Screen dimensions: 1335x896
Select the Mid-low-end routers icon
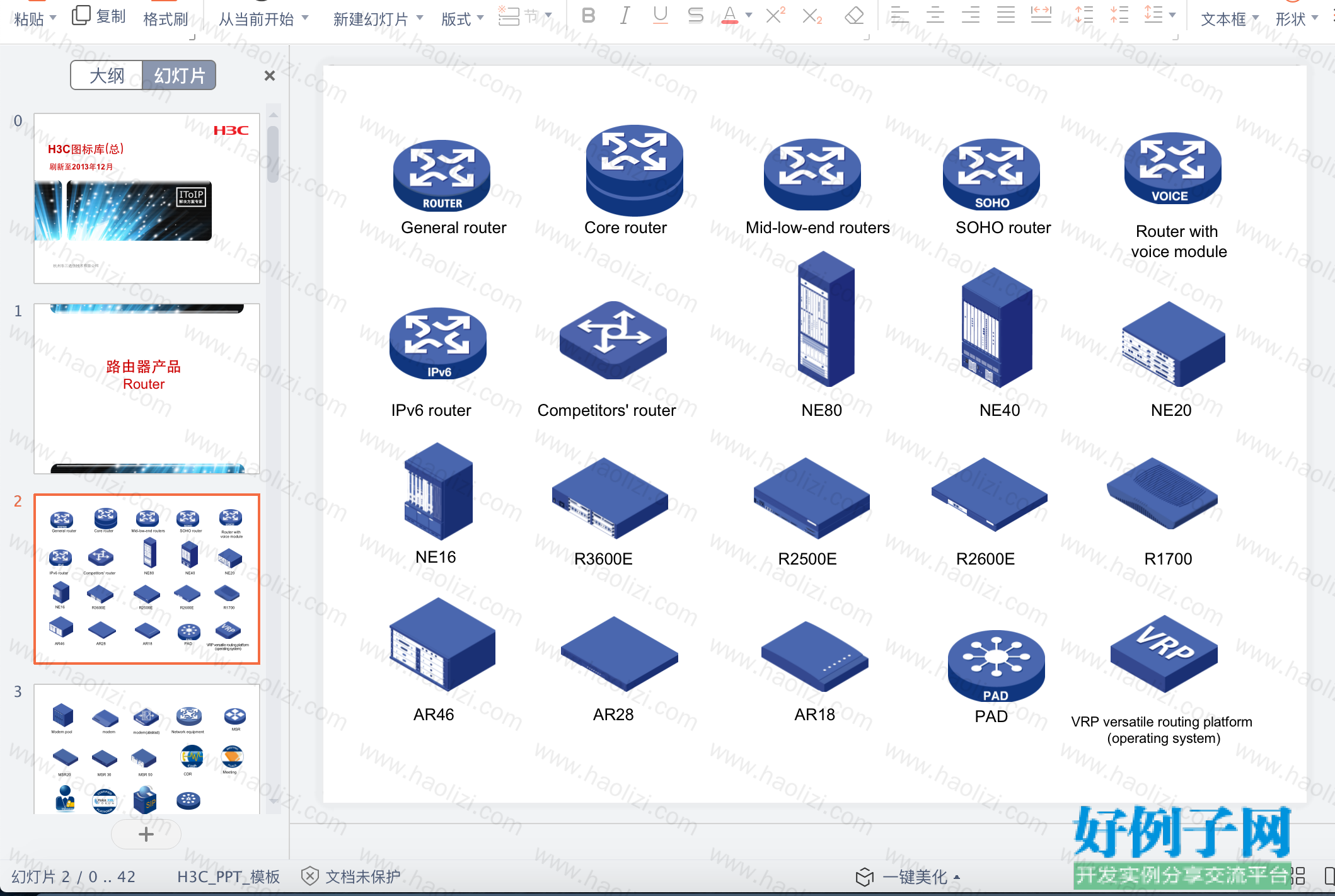812,175
